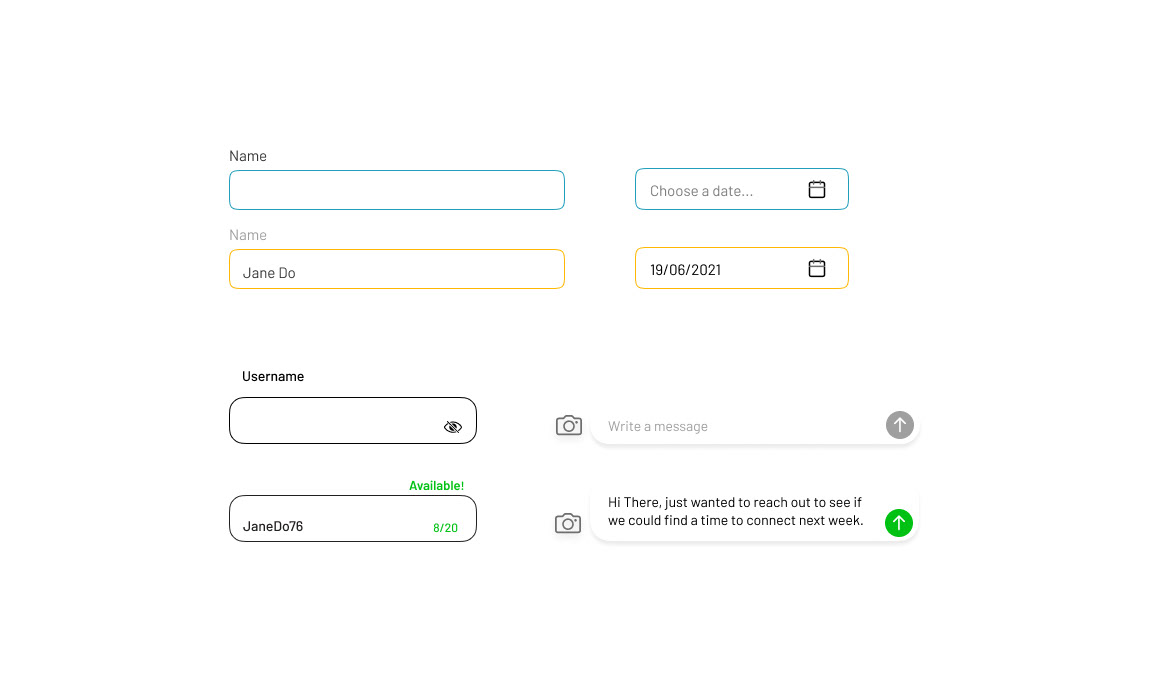This screenshot has height=700, width=1152.
Task: Click the gray 'Name' label above 'Jane Do'
Action: tap(248, 235)
